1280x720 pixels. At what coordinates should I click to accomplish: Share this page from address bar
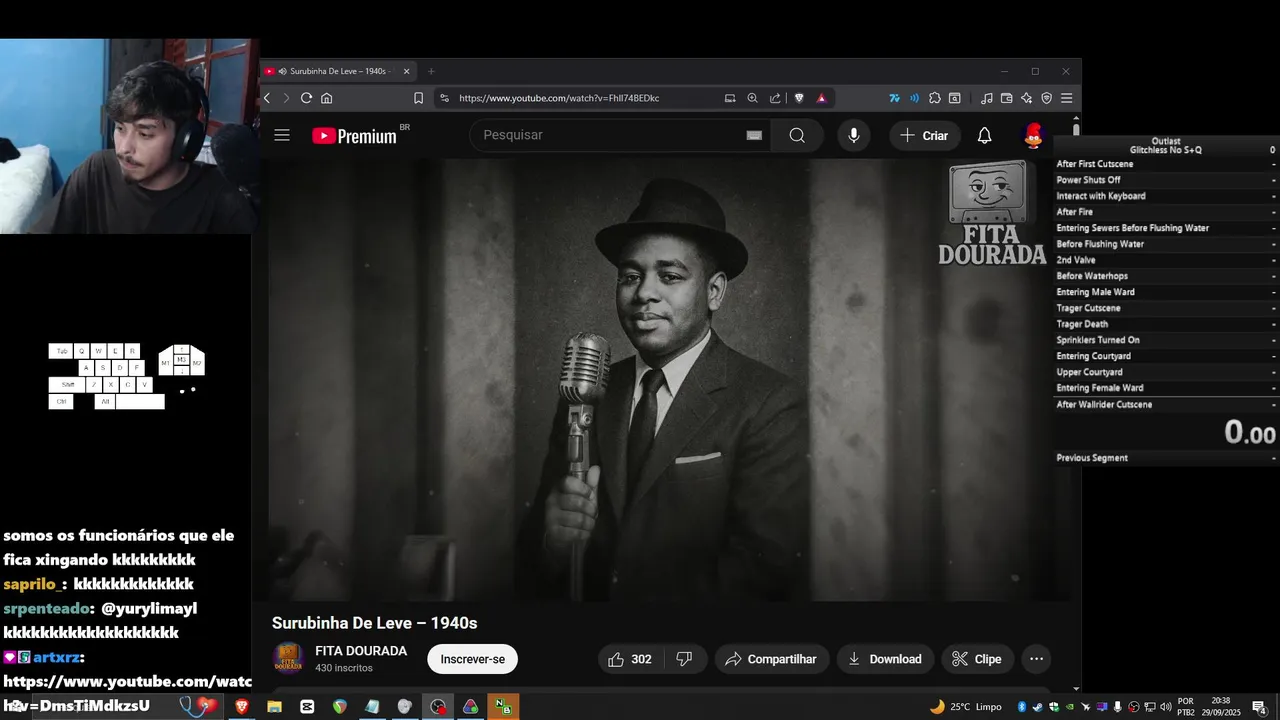pos(775,98)
